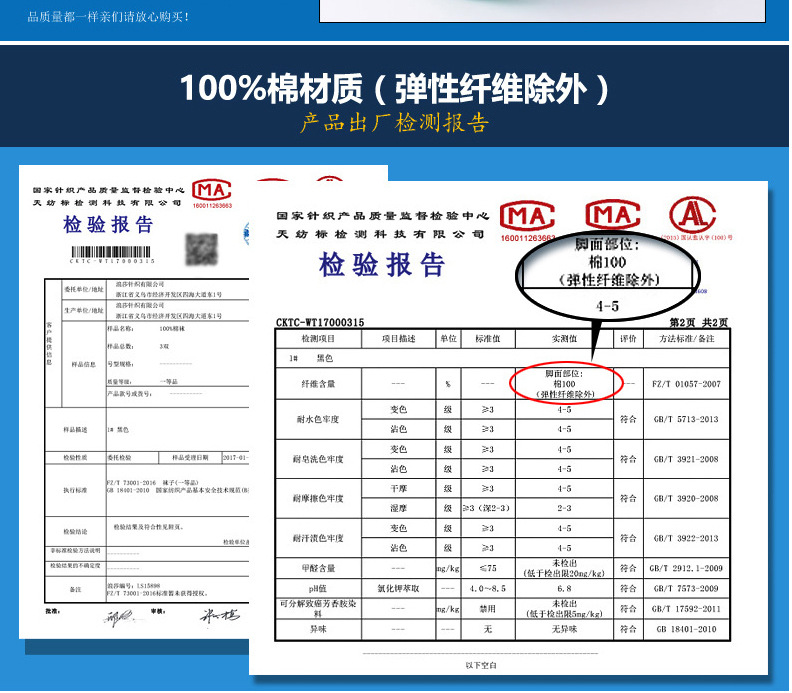Click the "项目描述" column header
This screenshot has width=792, height=693.
coord(399,338)
